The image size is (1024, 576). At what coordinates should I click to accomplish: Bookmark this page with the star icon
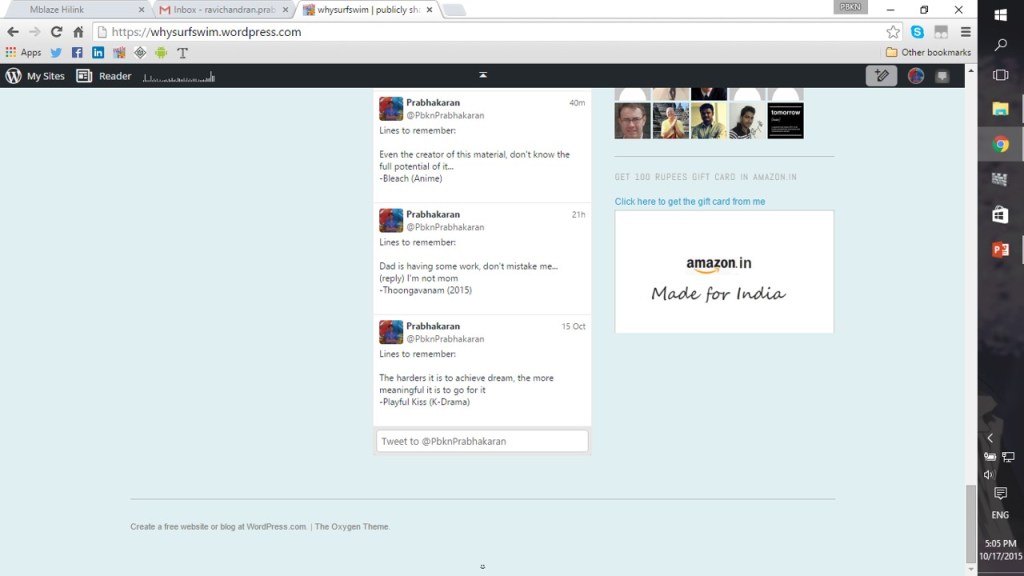point(893,32)
